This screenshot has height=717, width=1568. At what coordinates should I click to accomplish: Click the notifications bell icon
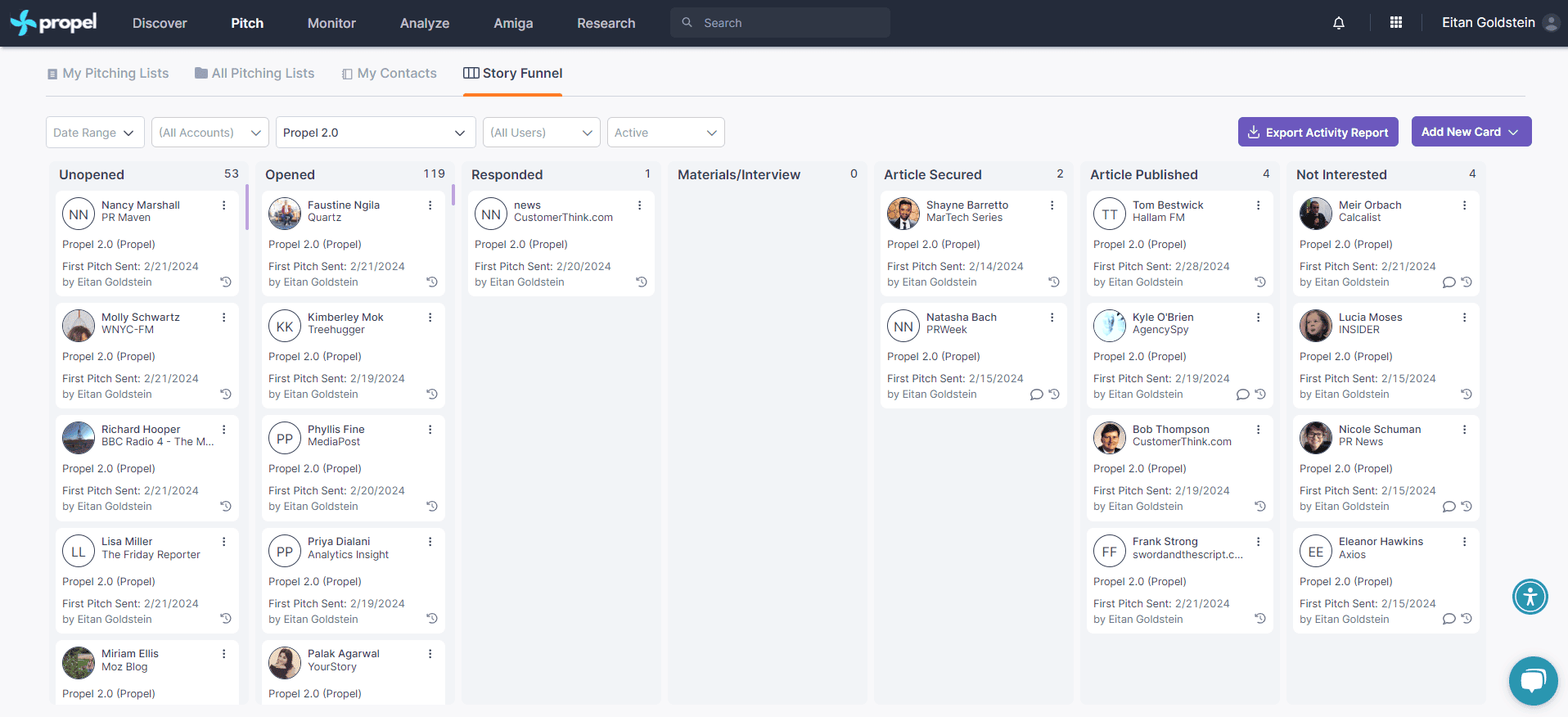click(x=1339, y=23)
